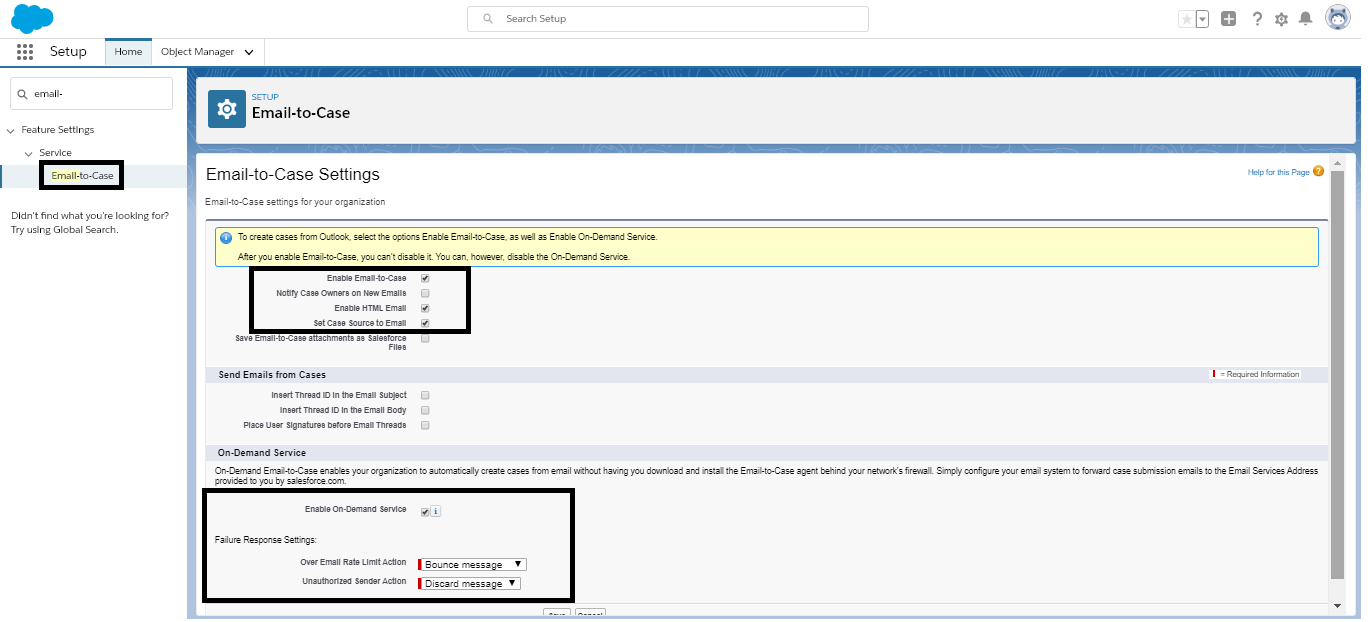Click the On-Demand Service section header
This screenshot has width=1368, height=622.
pos(262,453)
